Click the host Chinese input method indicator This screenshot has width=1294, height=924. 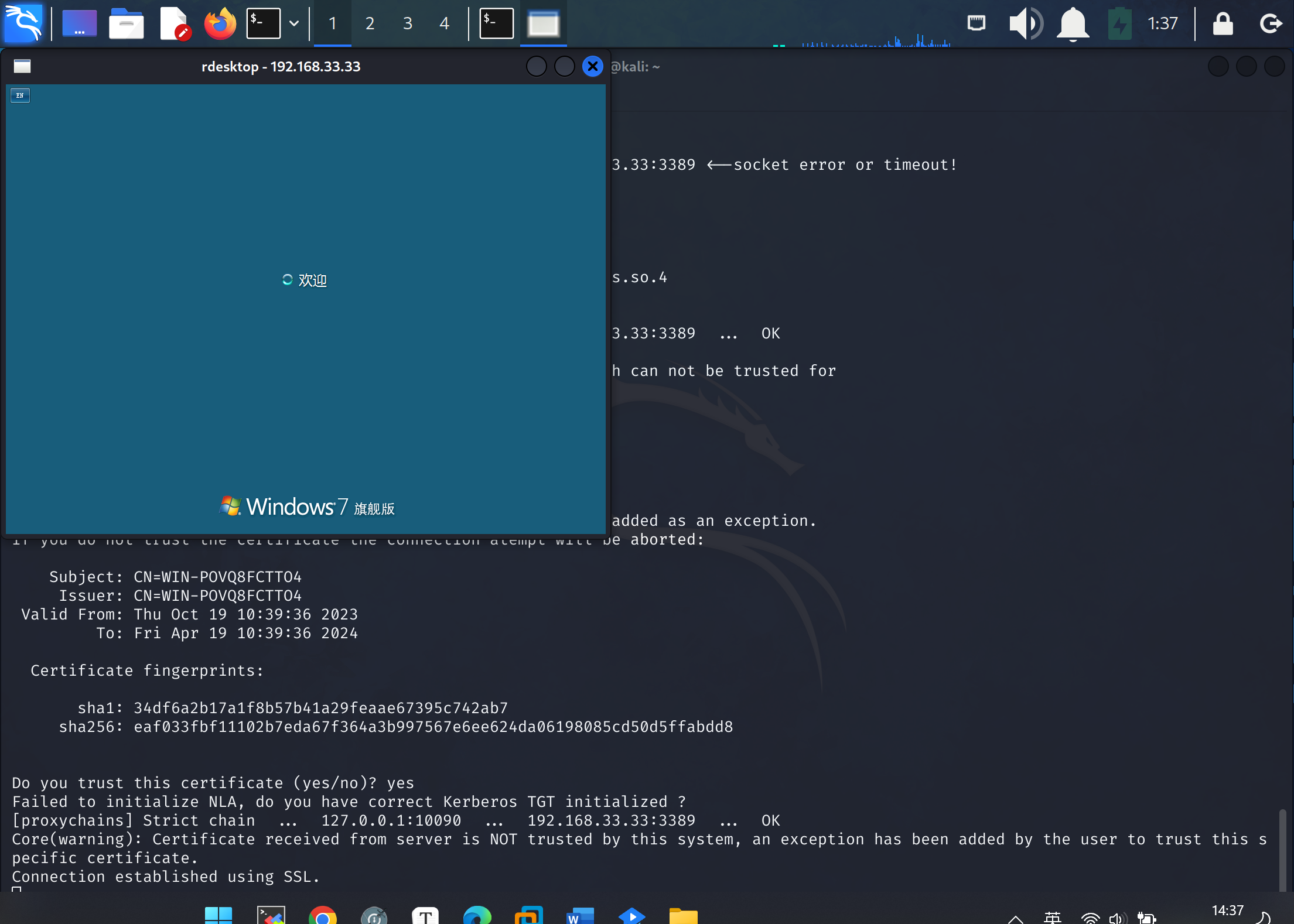(x=1052, y=918)
